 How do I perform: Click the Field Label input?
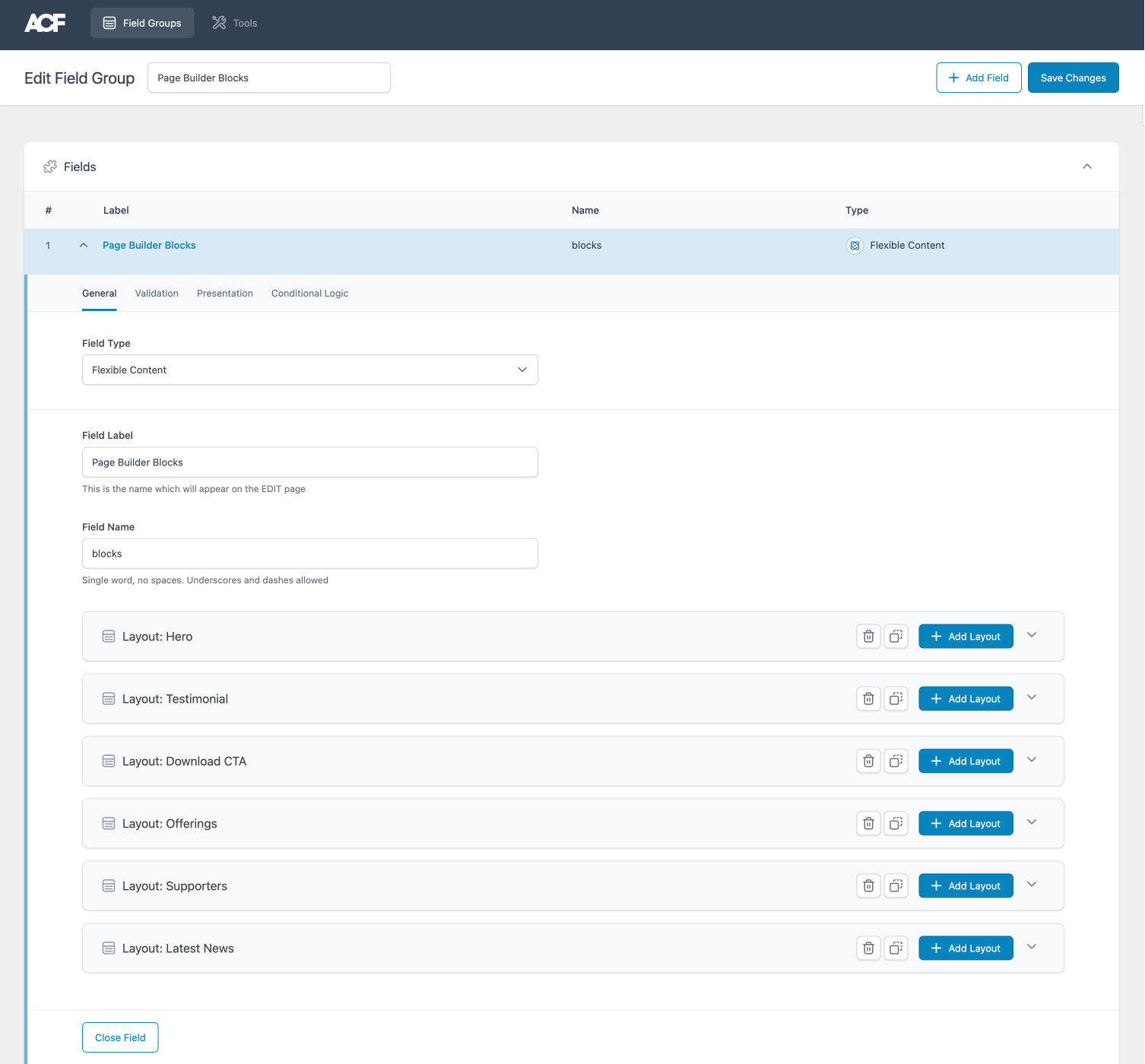(310, 462)
